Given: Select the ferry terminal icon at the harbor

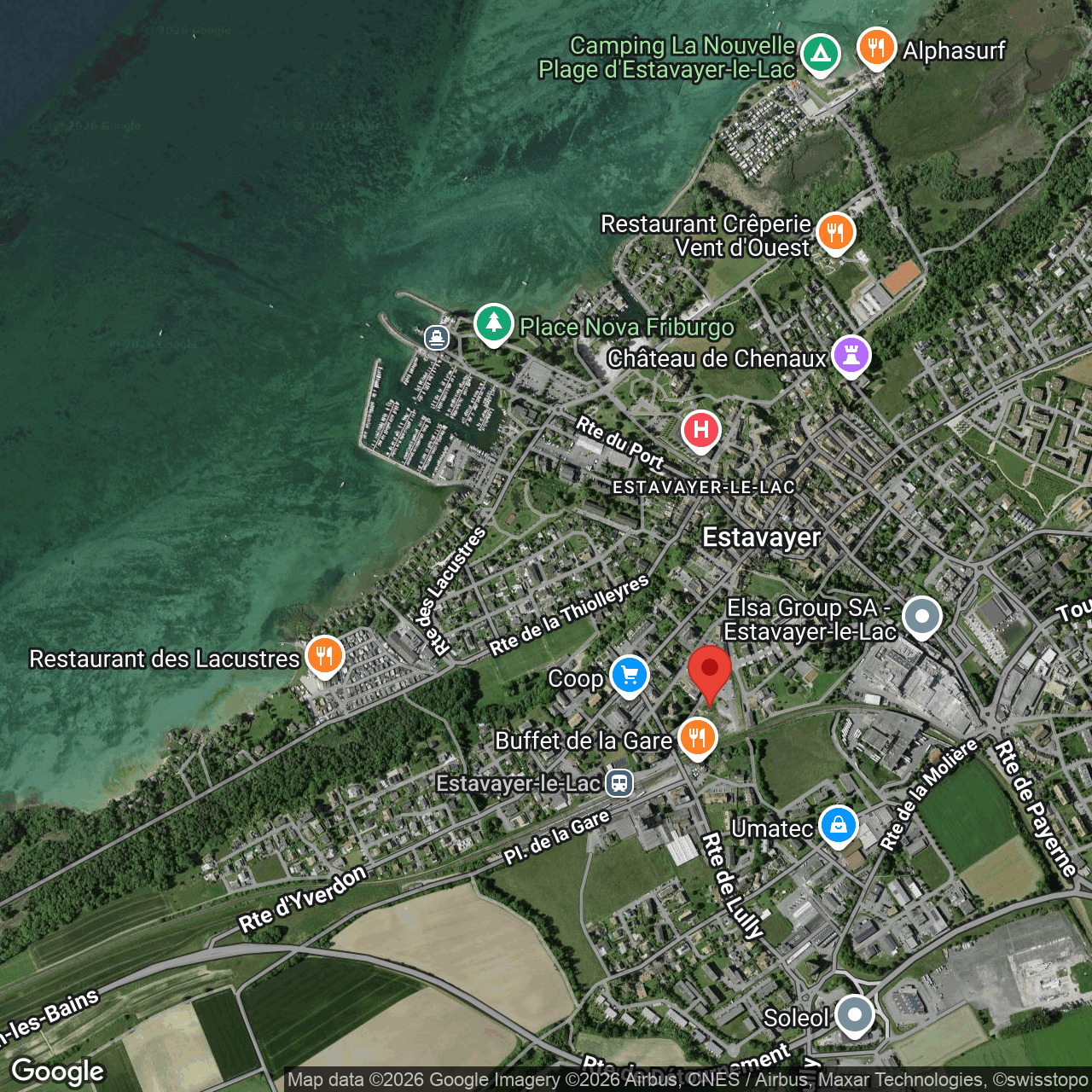Looking at the screenshot, I should point(437,338).
